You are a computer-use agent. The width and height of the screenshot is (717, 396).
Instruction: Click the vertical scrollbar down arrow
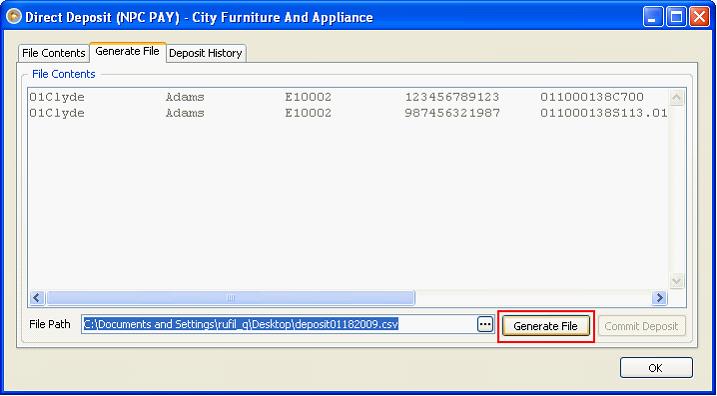676,280
